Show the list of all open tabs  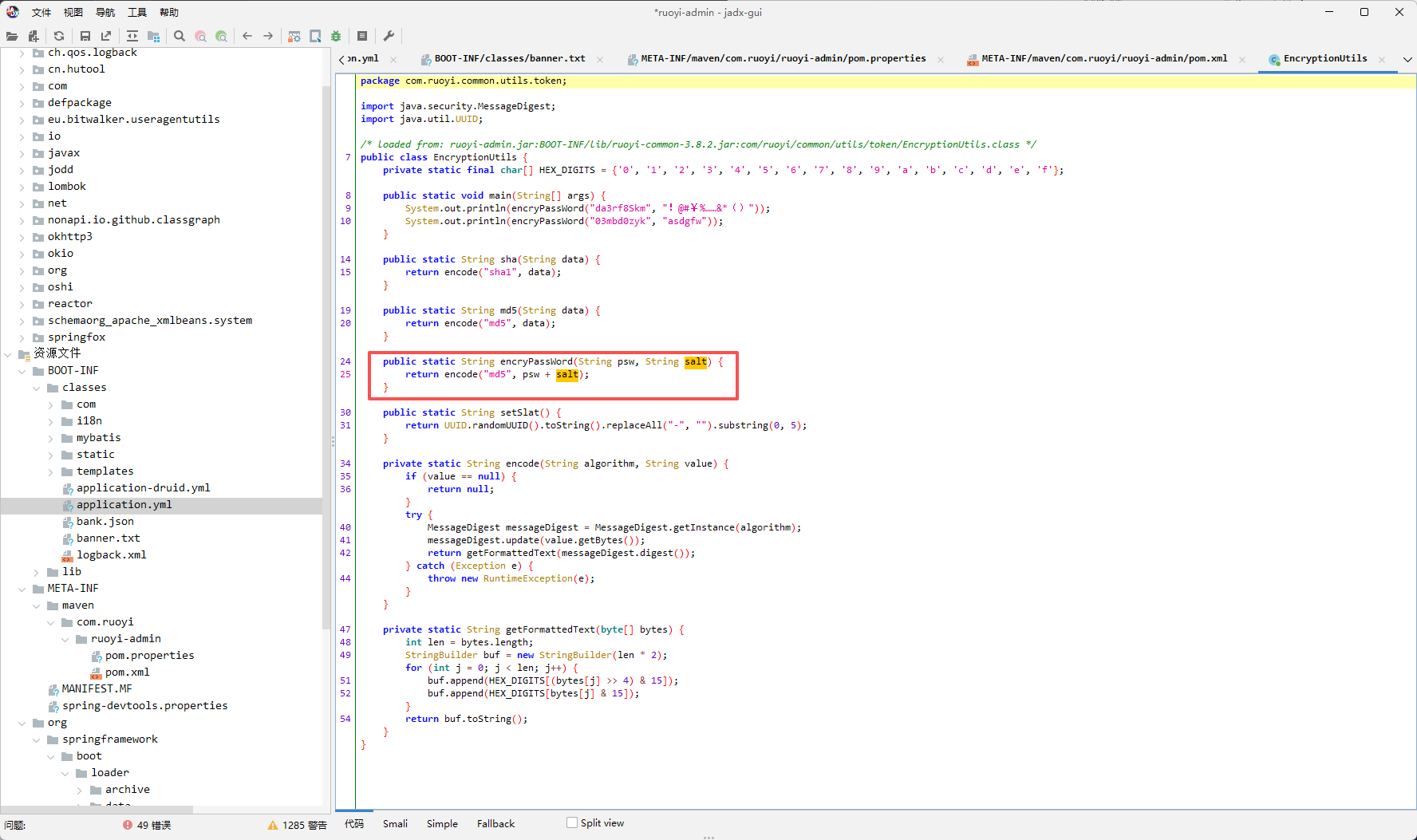pyautogui.click(x=1407, y=59)
